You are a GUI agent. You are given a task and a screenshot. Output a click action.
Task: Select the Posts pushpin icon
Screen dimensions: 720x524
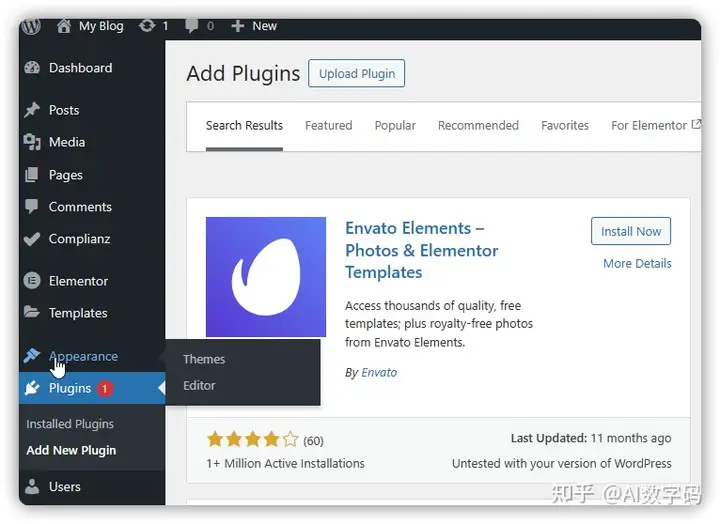tap(32, 110)
